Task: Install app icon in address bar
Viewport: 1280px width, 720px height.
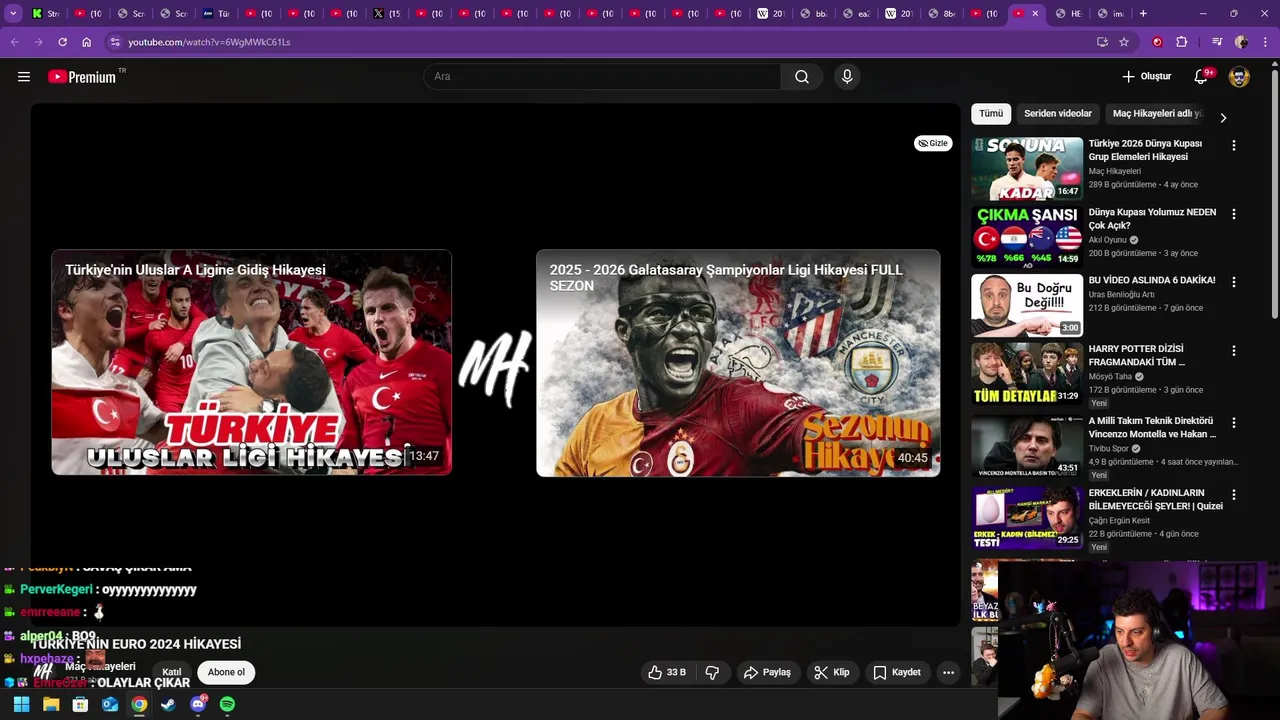Action: point(1102,42)
